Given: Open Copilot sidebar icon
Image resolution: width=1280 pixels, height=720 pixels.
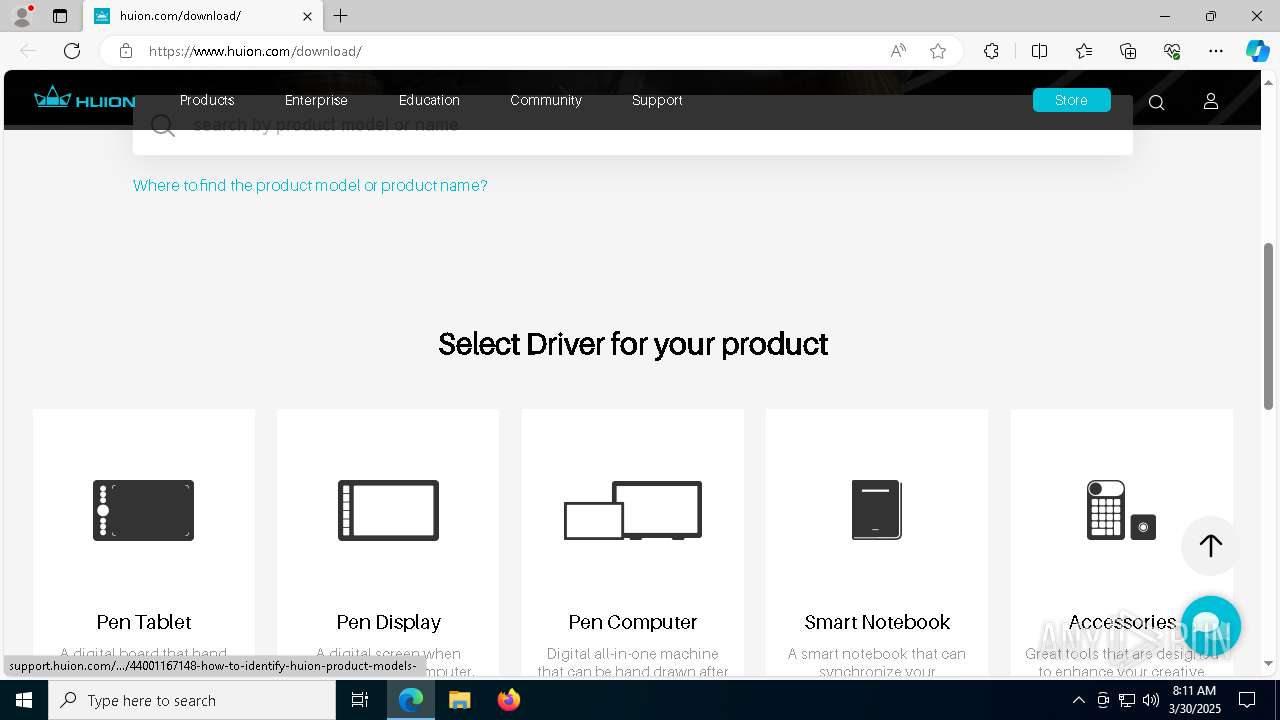Looking at the screenshot, I should click(x=1257, y=51).
